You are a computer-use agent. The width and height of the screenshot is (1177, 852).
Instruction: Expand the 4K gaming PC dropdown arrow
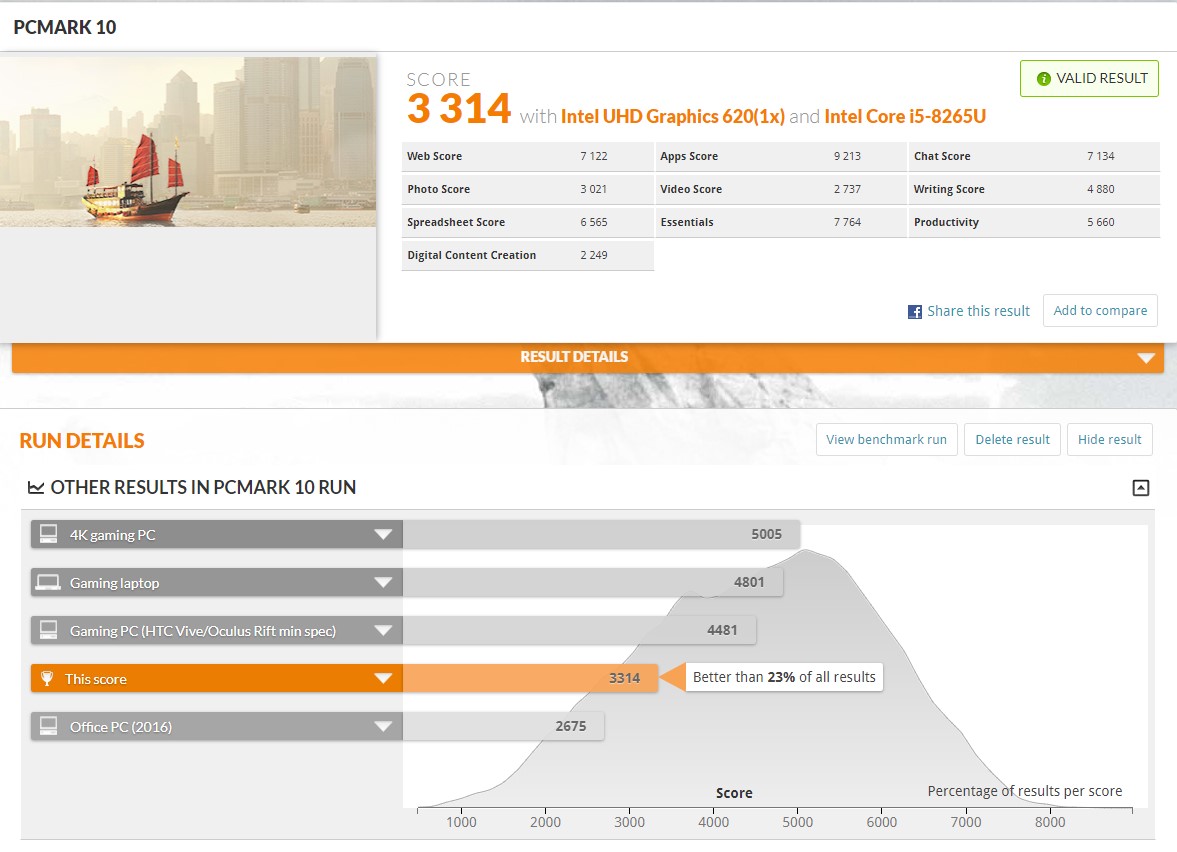382,535
